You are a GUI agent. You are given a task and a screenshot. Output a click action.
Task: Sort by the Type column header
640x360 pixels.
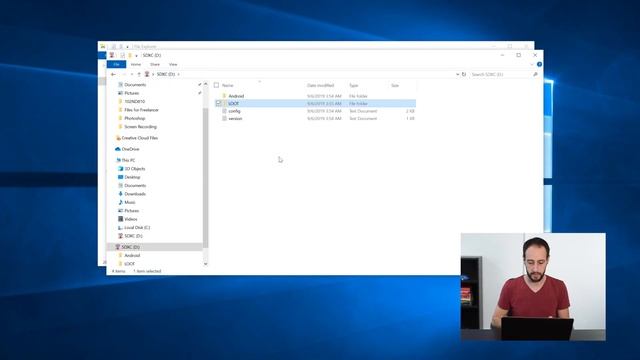[x=353, y=85]
